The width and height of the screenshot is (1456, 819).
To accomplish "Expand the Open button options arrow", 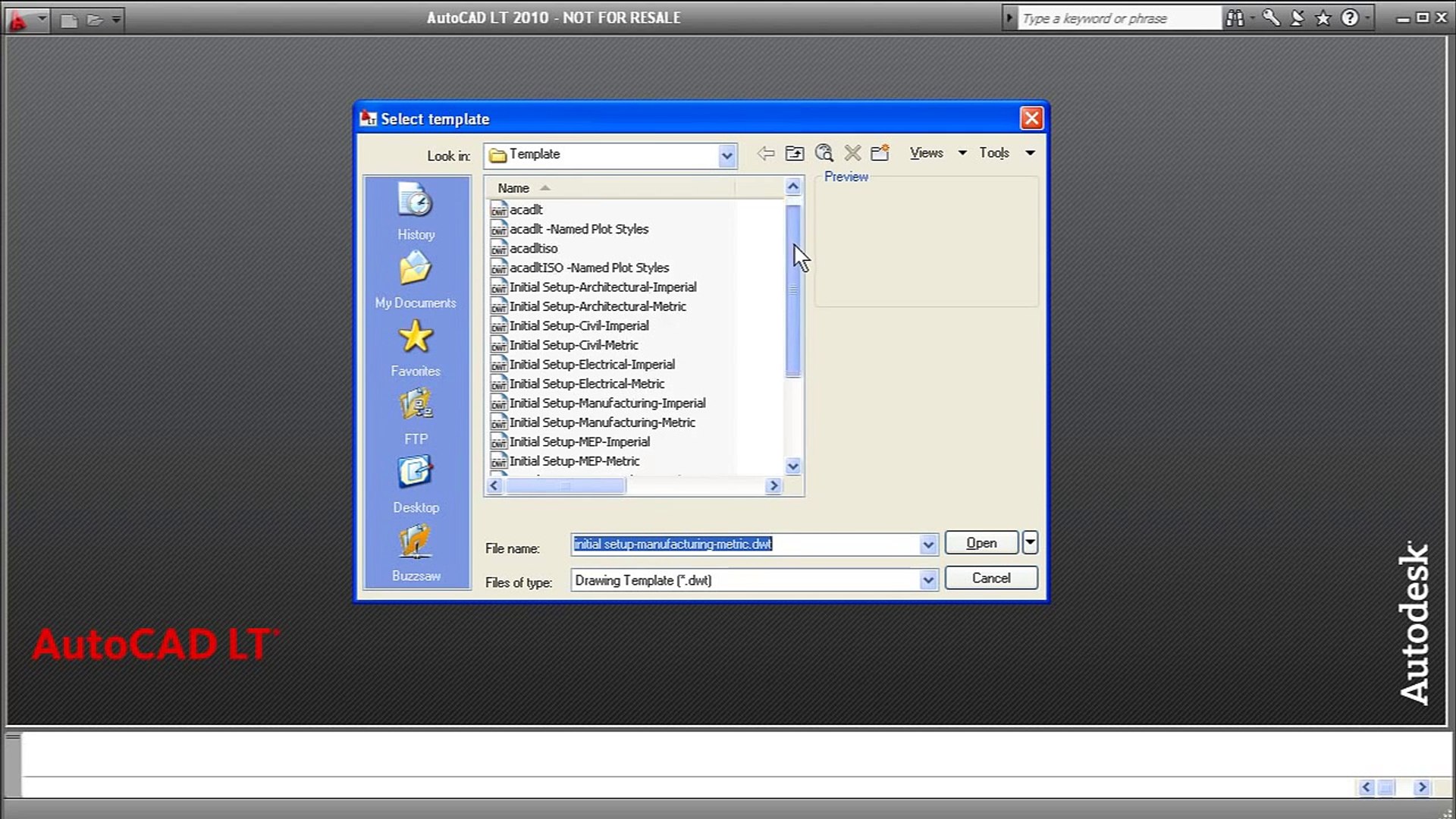I will click(x=1030, y=542).
